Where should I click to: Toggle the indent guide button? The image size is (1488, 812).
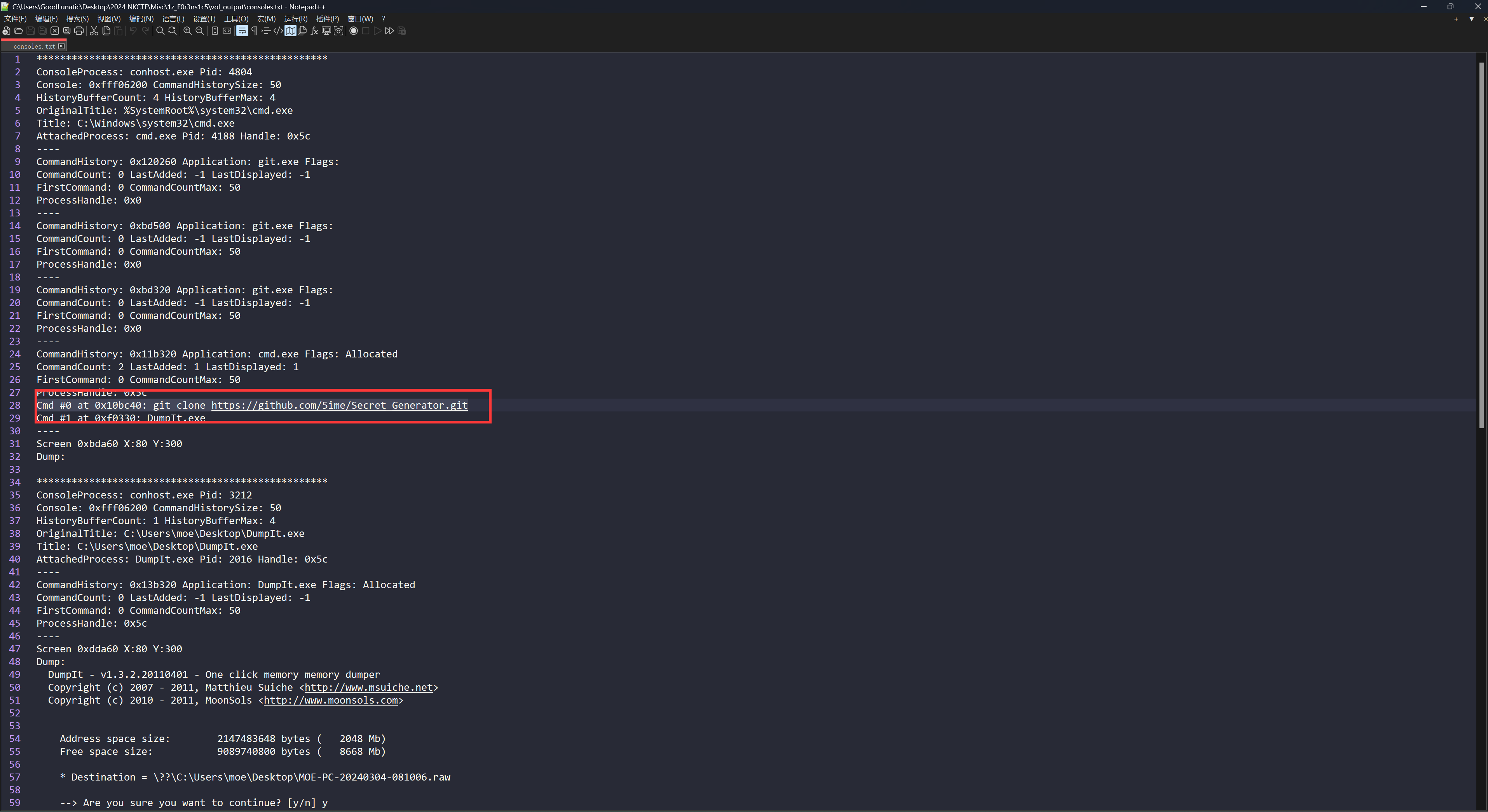(266, 31)
